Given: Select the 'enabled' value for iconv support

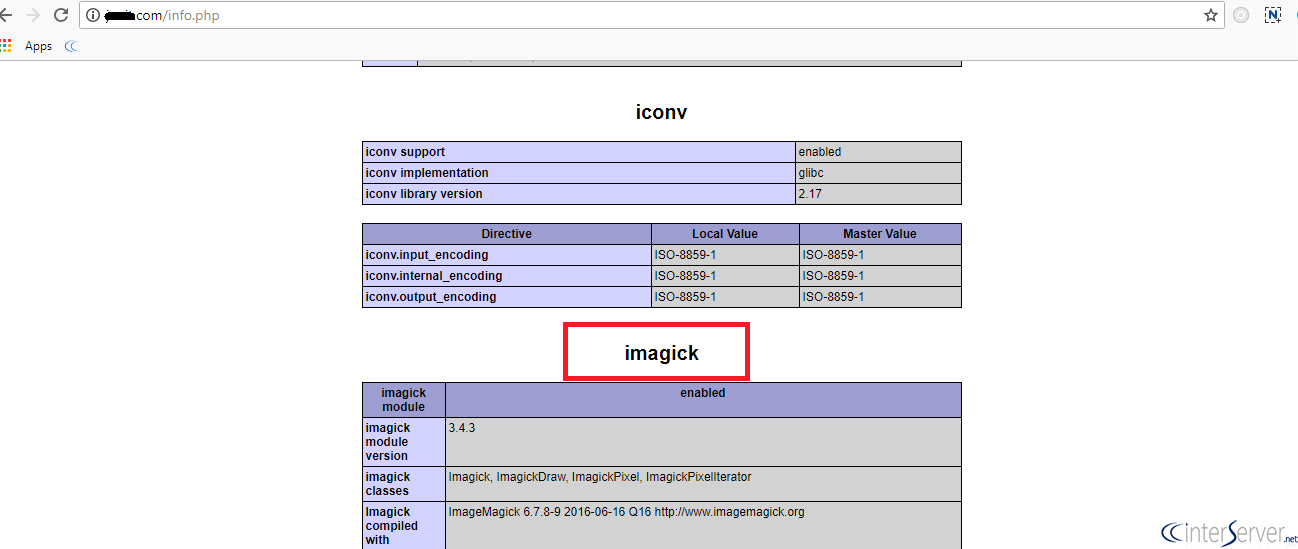Looking at the screenshot, I should coord(820,152).
